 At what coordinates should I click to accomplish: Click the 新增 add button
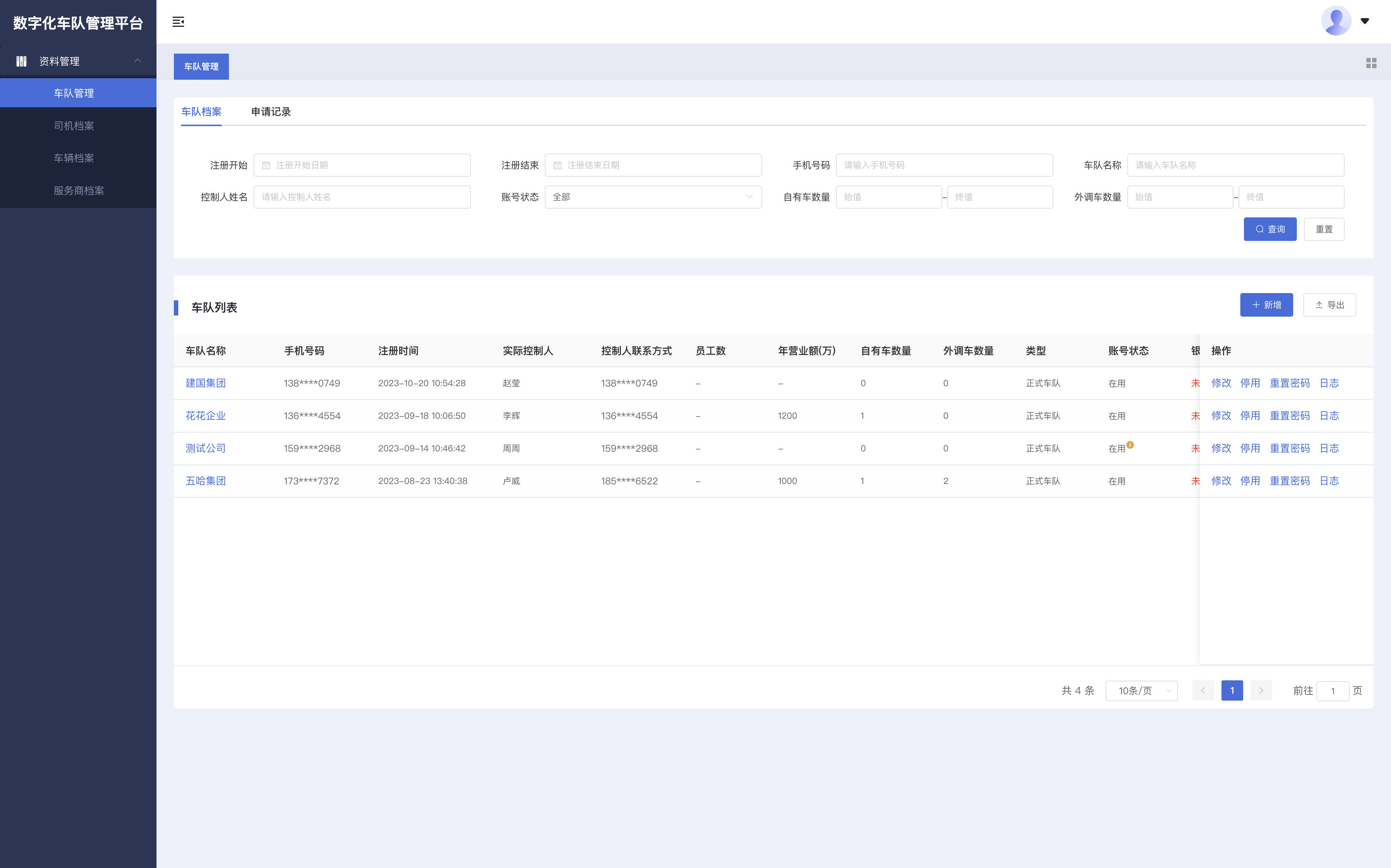[1266, 305]
